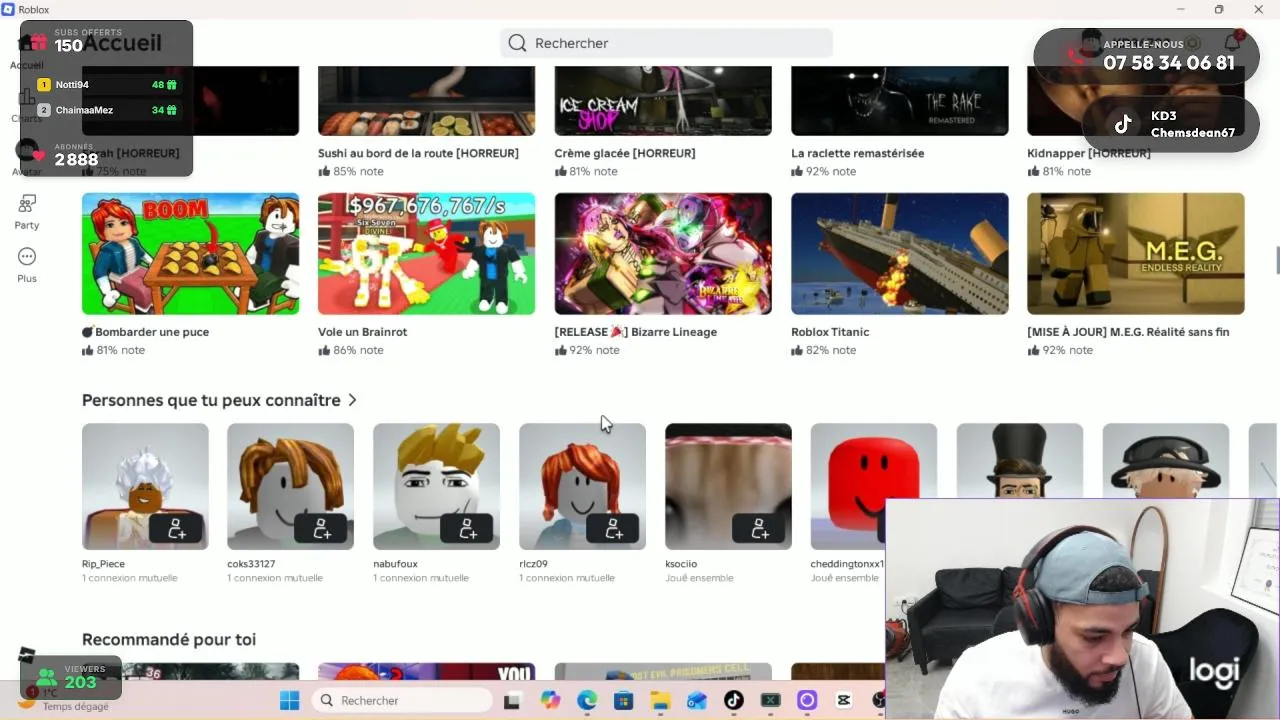Viewport: 1280px width, 720px height.
Task: Click the Sushi au bord de la route title
Action: tap(418, 153)
